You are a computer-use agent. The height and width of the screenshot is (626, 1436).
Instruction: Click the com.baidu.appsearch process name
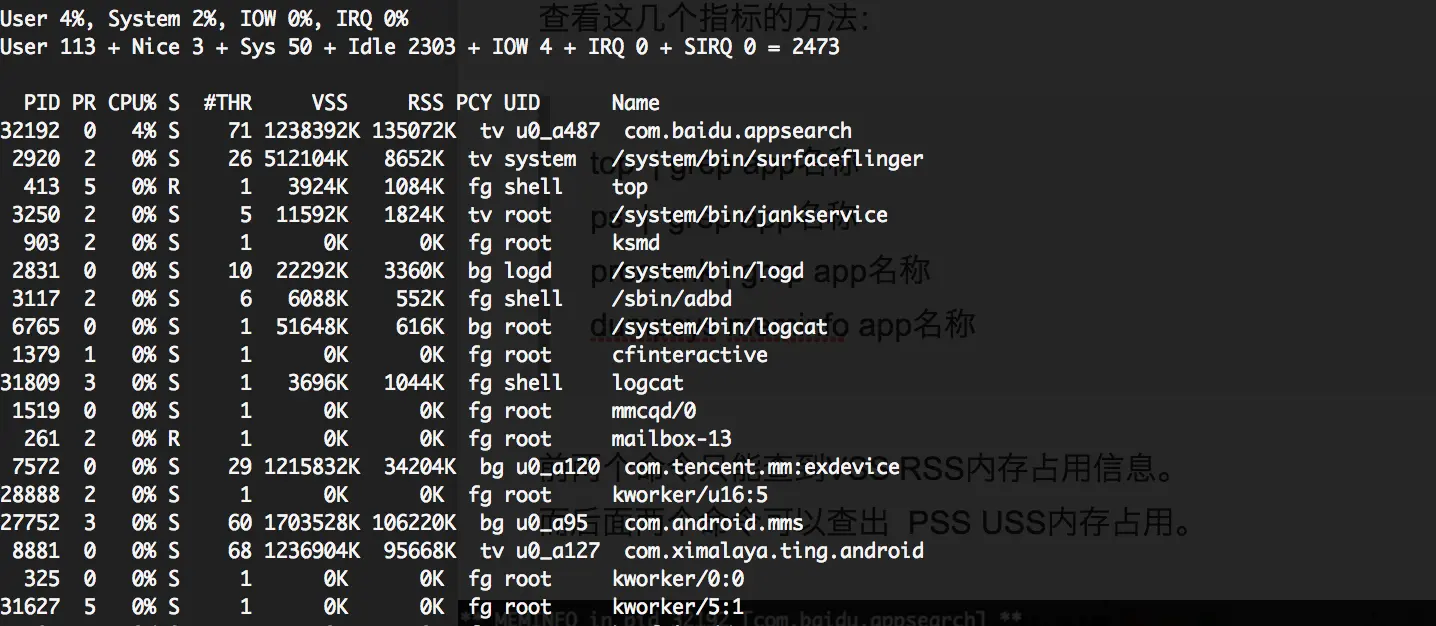point(738,131)
